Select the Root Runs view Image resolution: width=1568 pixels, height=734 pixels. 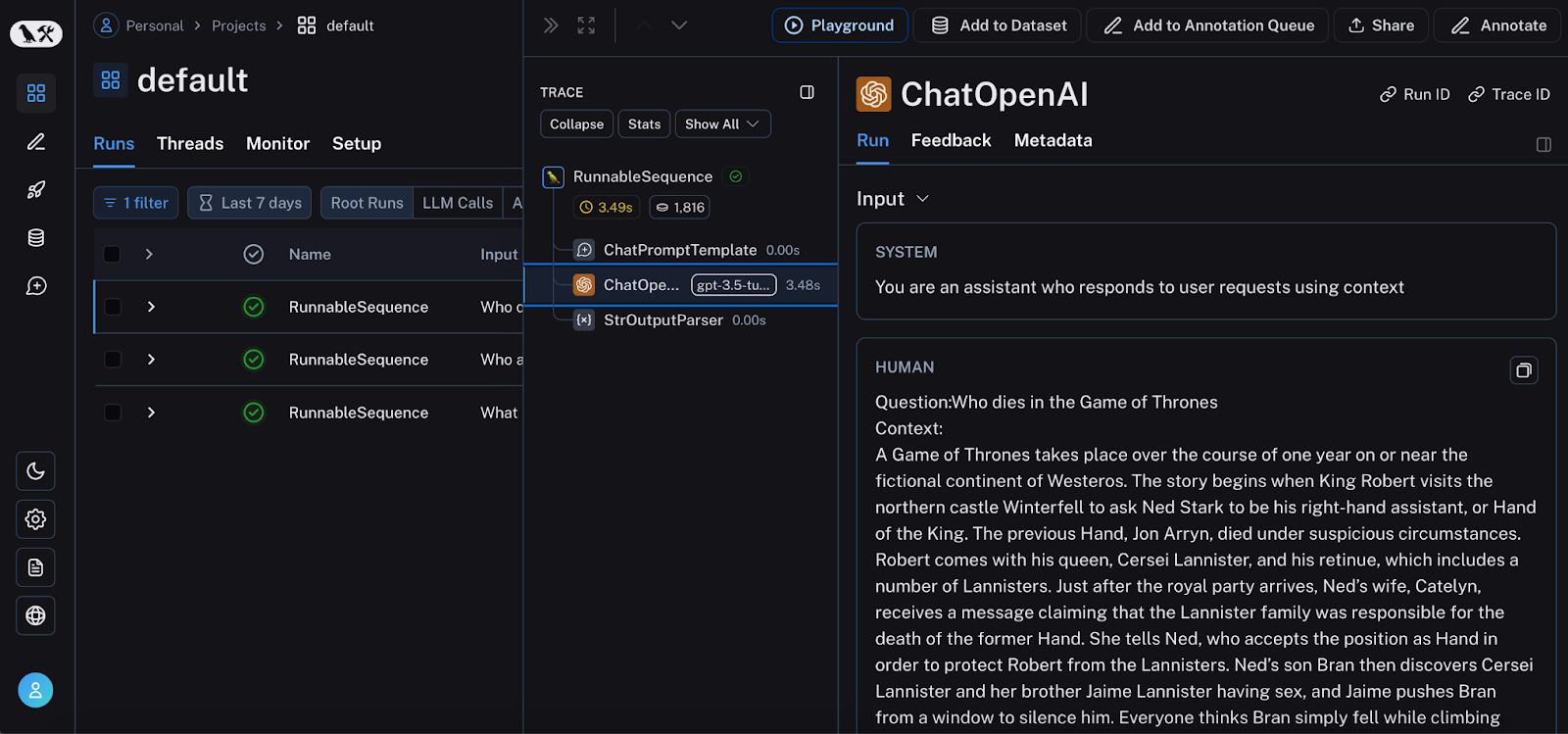tap(367, 203)
